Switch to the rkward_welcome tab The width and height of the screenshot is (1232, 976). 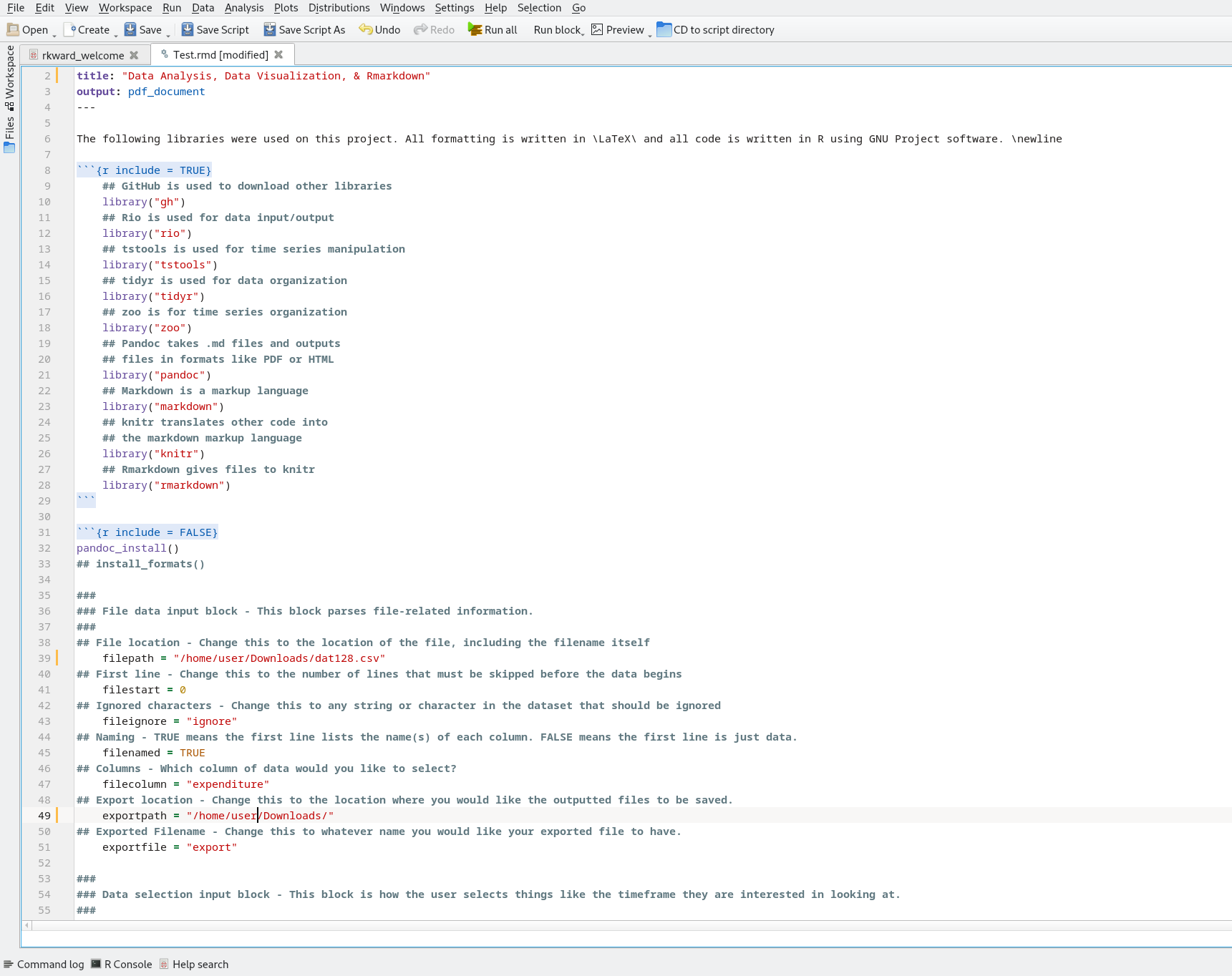click(82, 55)
